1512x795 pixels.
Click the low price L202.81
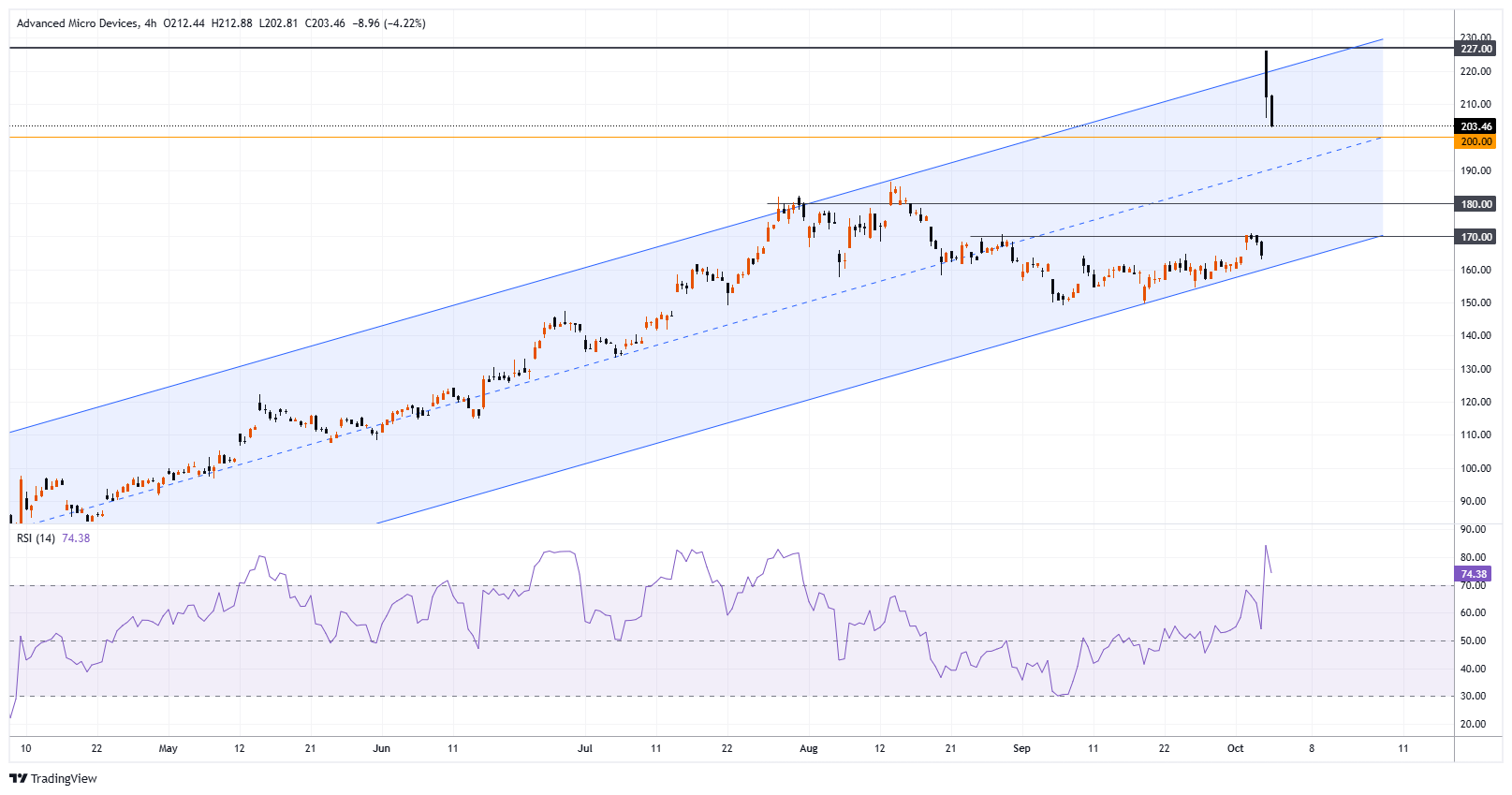coord(279,23)
